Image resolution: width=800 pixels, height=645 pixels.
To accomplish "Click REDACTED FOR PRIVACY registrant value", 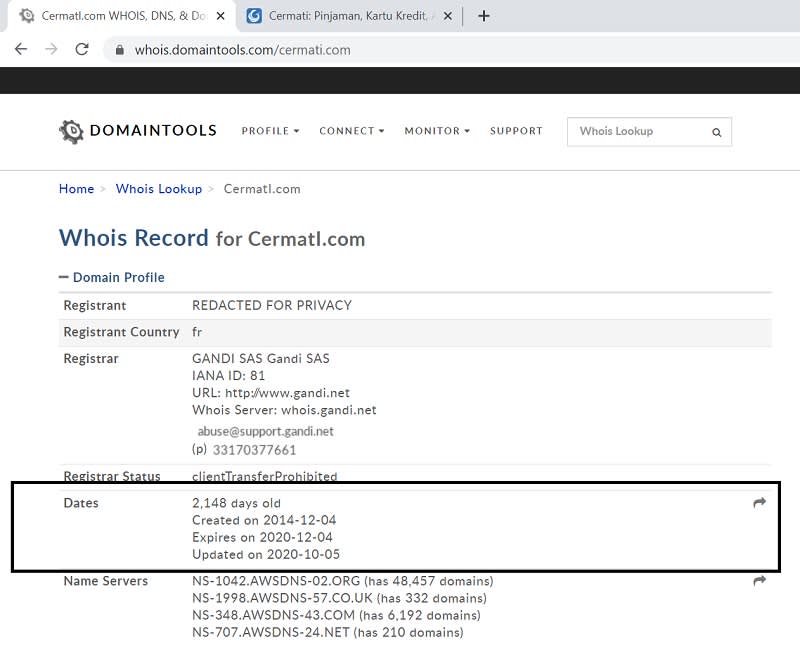I will tap(272, 305).
